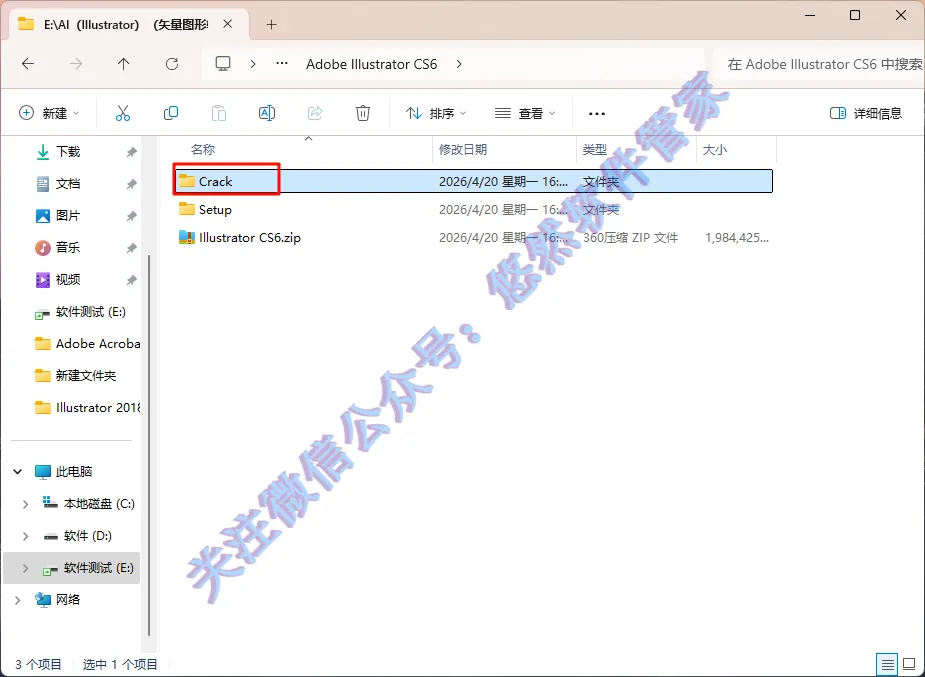The width and height of the screenshot is (925, 677).
Task: Open the Crack folder icon
Action: click(187, 180)
